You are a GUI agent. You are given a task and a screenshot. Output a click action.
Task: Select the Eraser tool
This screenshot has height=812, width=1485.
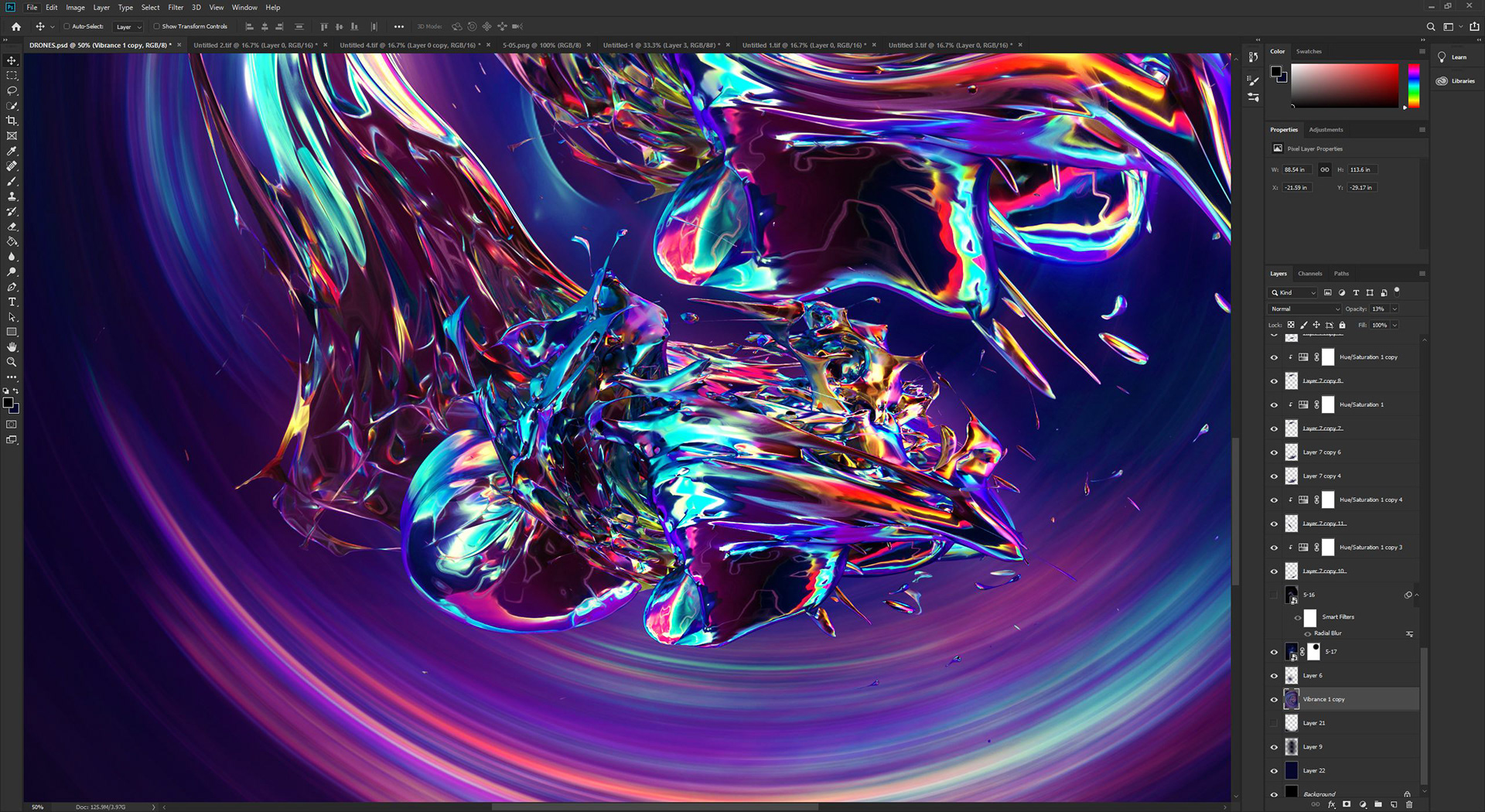(x=12, y=227)
